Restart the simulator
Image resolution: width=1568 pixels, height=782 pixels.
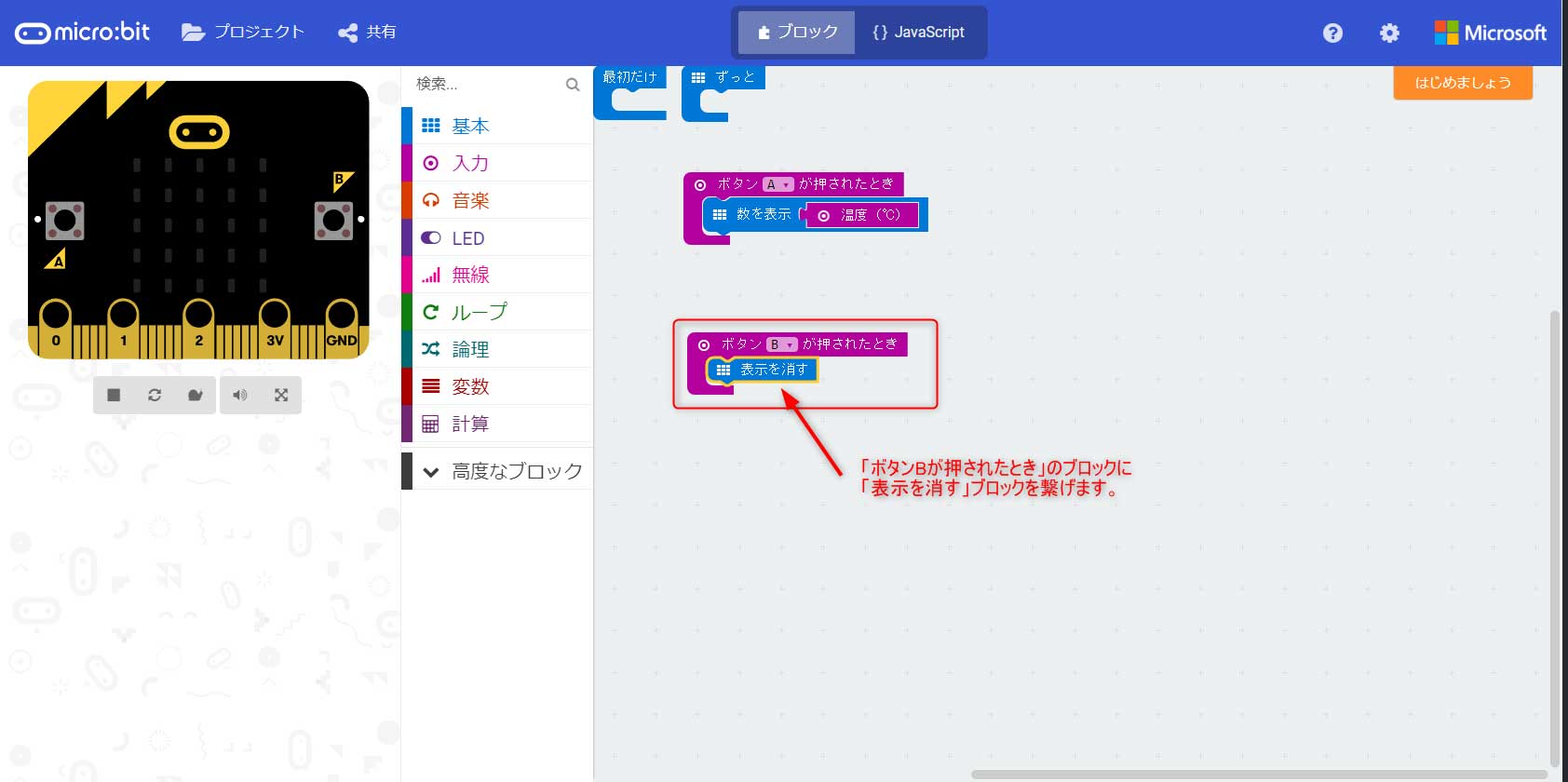point(155,395)
